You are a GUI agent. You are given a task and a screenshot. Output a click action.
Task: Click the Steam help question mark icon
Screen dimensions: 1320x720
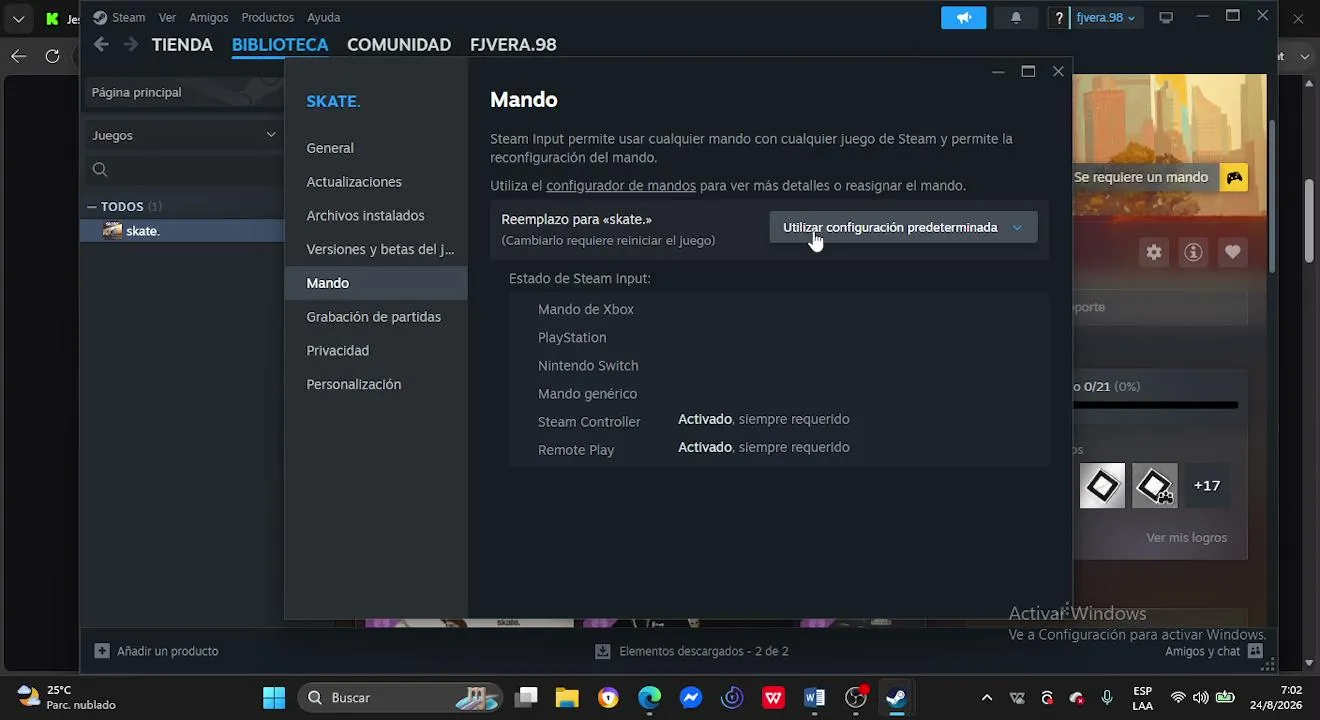1059,18
